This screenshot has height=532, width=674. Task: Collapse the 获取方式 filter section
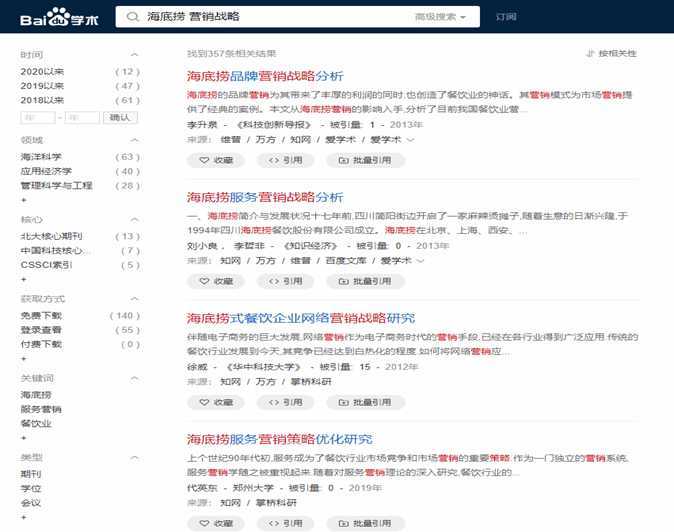pos(135,299)
